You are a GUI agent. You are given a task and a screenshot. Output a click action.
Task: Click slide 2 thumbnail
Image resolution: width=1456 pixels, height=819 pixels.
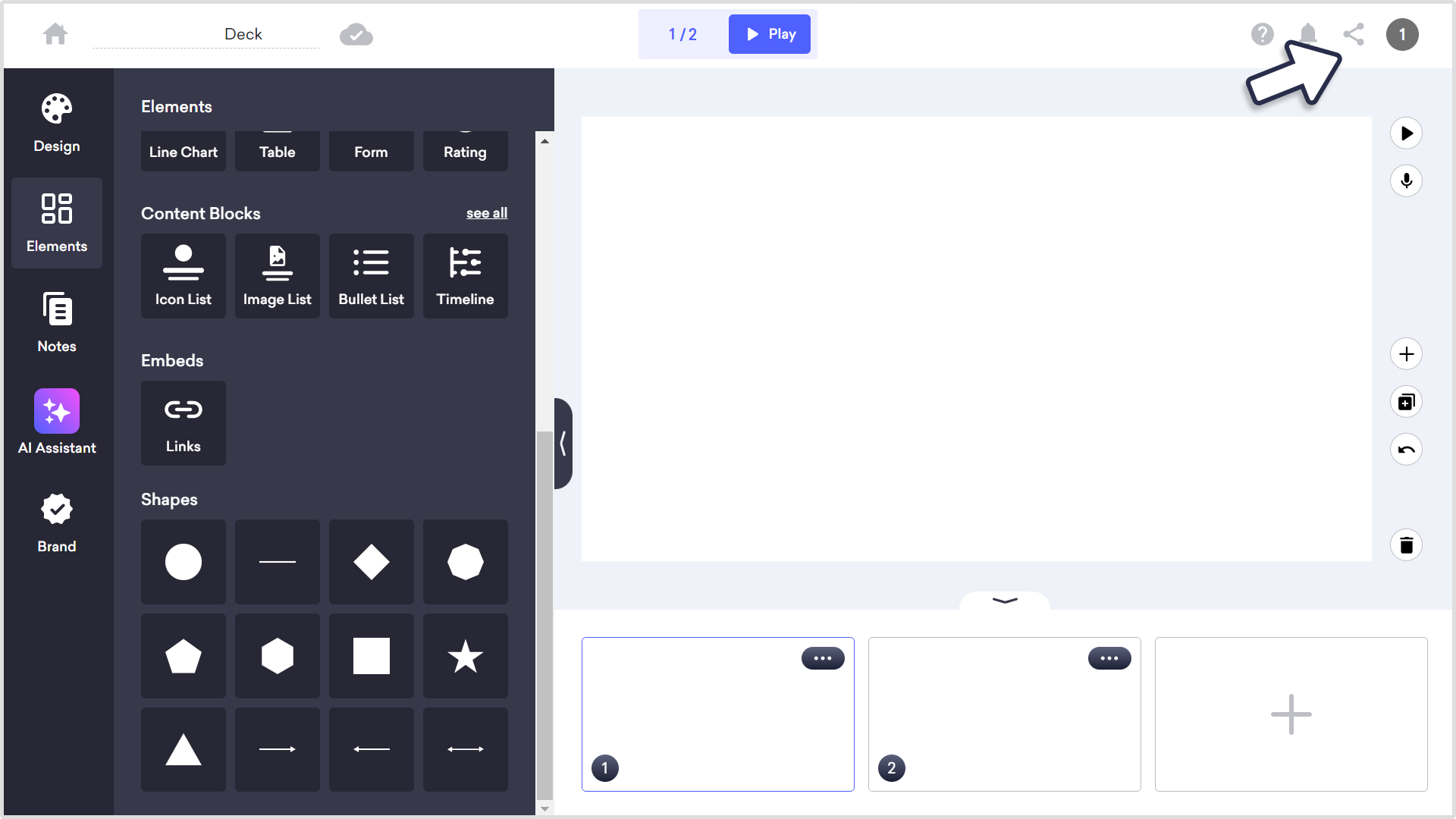click(1004, 714)
